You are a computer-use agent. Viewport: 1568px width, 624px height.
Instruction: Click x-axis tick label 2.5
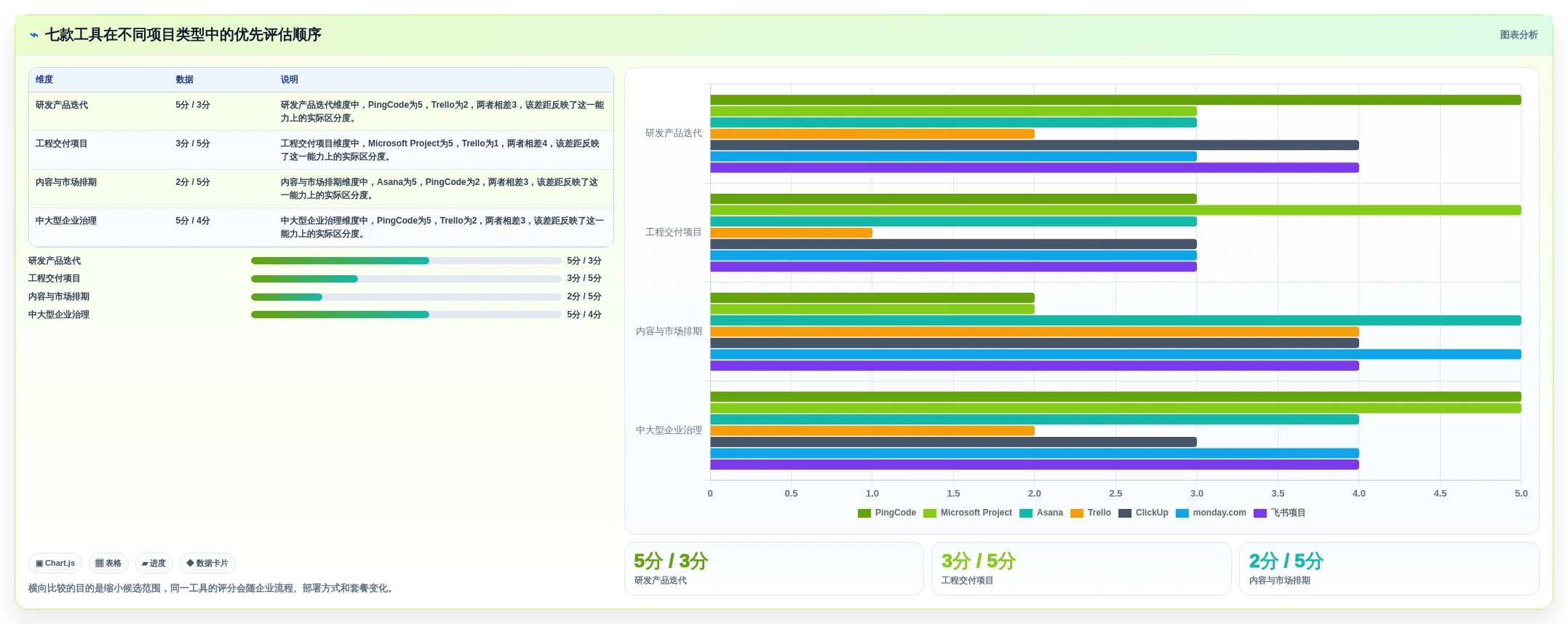(1115, 494)
